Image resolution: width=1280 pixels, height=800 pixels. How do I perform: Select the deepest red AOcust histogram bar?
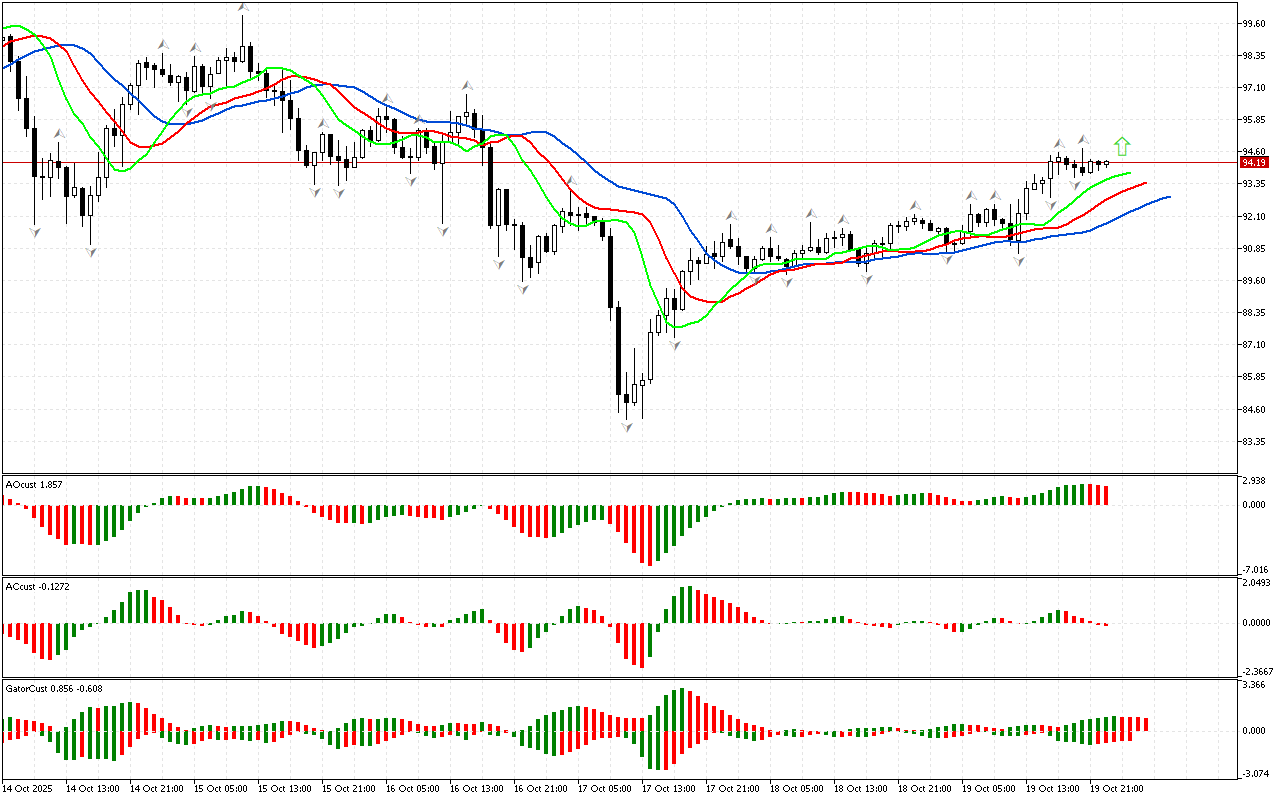pos(649,535)
